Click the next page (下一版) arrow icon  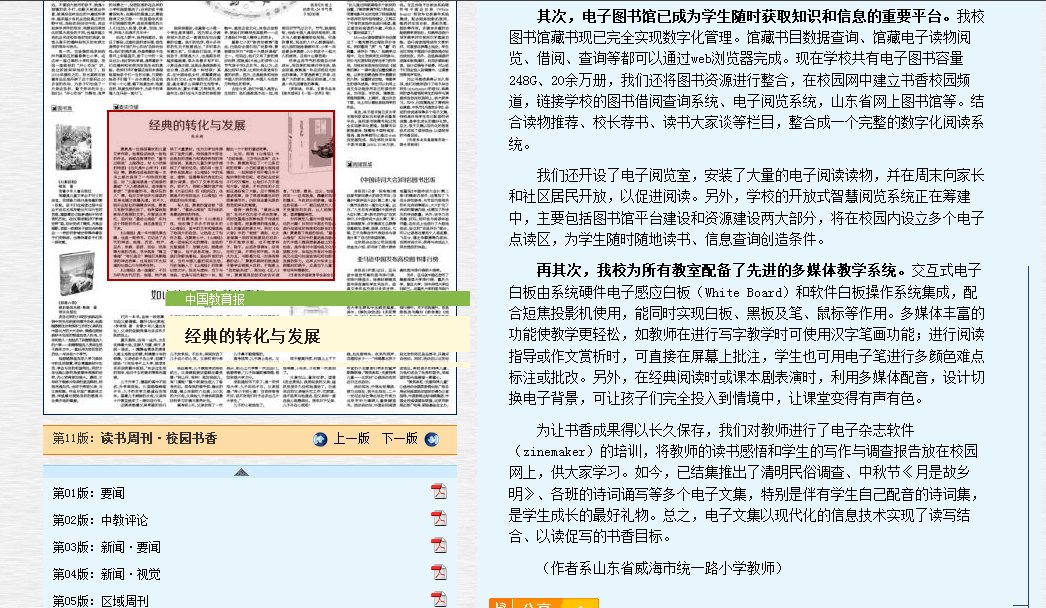[x=431, y=439]
